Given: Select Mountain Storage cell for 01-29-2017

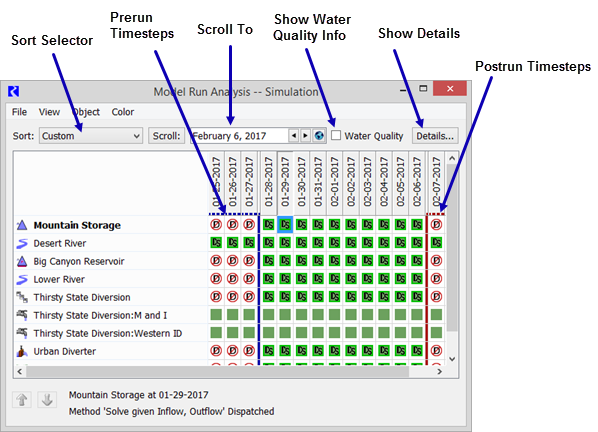Looking at the screenshot, I should (x=285, y=225).
